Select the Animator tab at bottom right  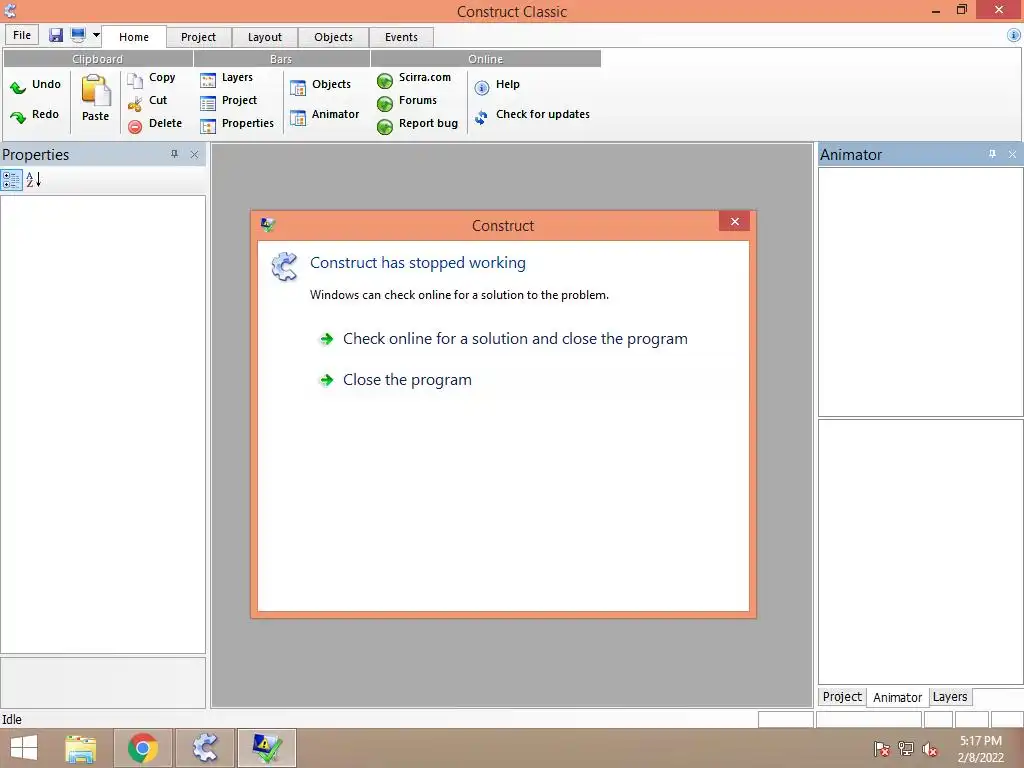(x=897, y=697)
